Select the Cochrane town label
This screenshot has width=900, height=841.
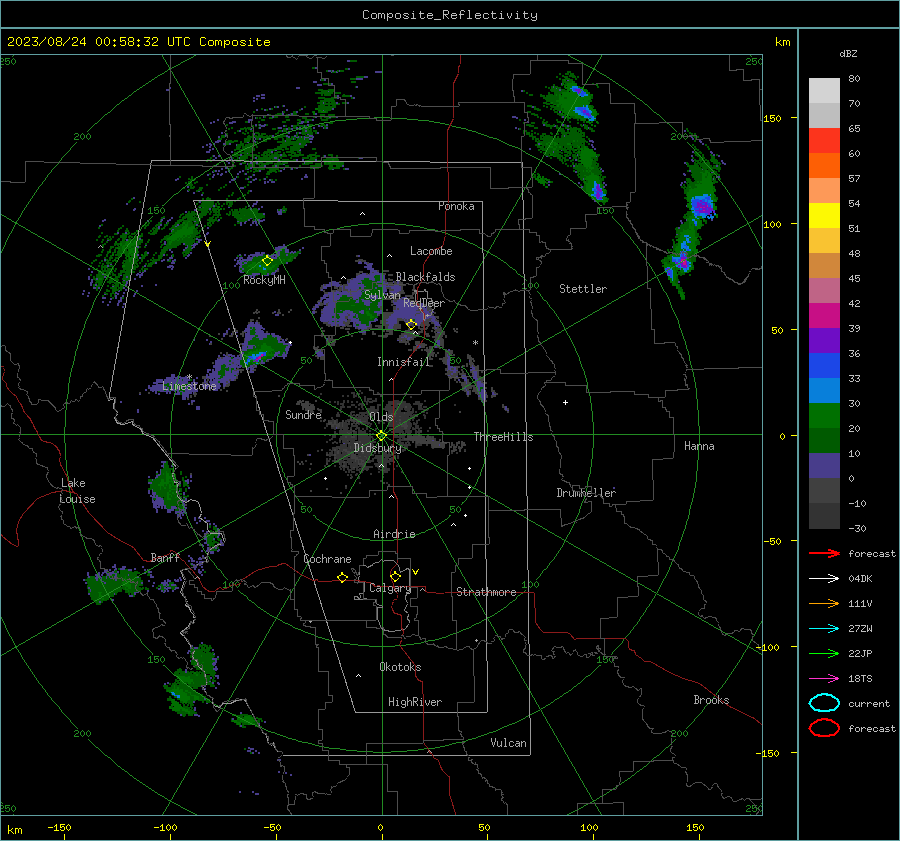click(327, 559)
